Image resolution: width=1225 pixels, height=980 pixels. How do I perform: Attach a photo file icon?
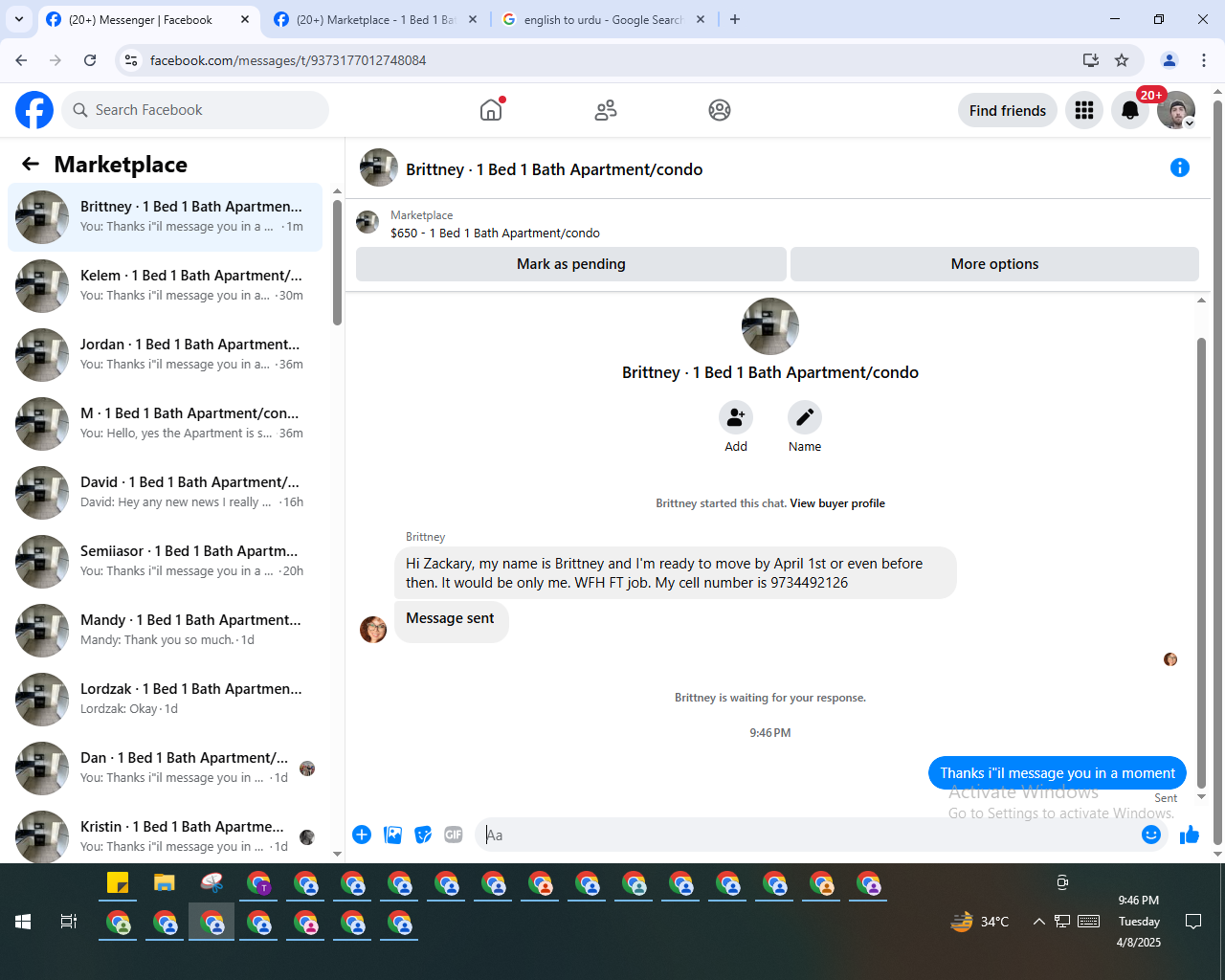coord(392,835)
